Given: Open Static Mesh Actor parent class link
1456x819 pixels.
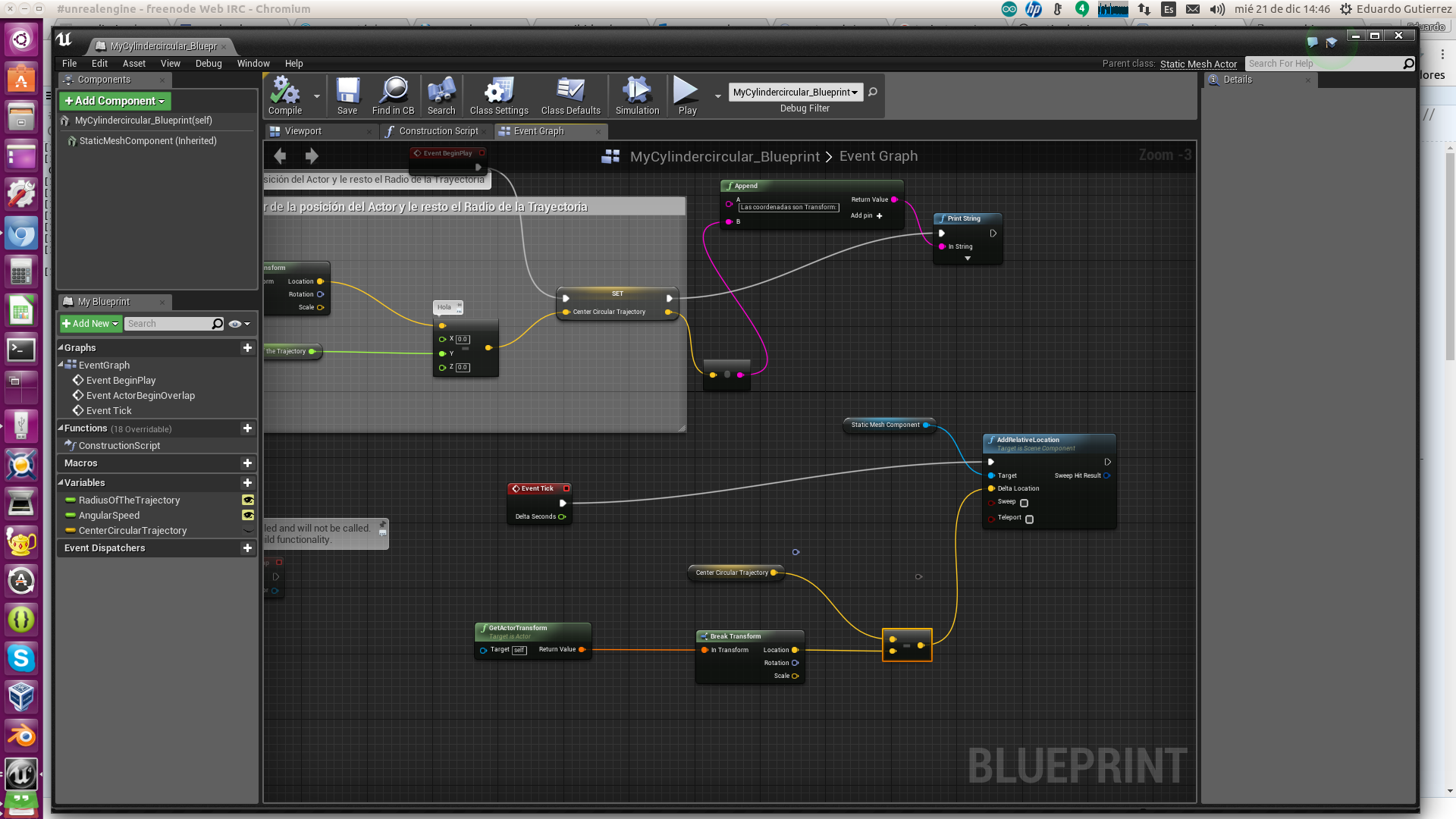Looking at the screenshot, I should pyautogui.click(x=1198, y=64).
